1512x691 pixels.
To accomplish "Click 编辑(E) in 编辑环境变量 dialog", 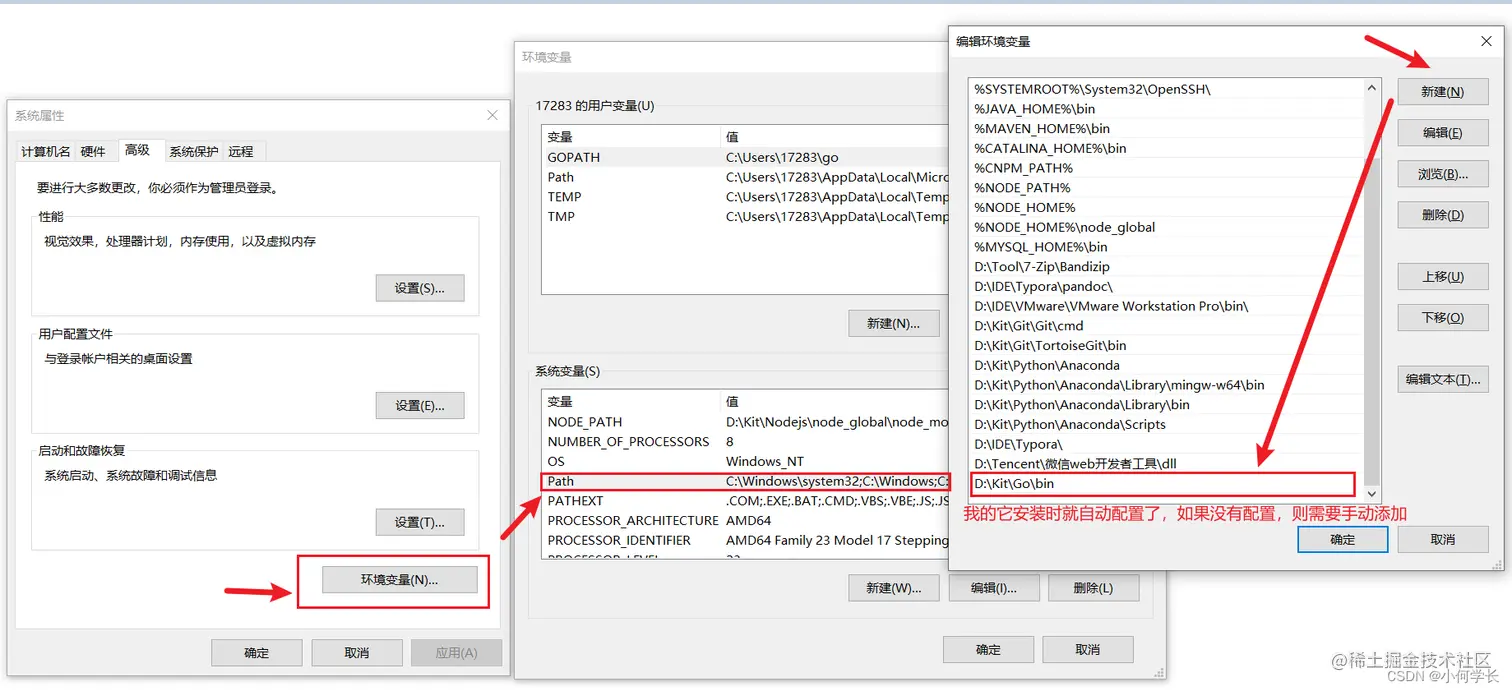I will click(x=1443, y=133).
